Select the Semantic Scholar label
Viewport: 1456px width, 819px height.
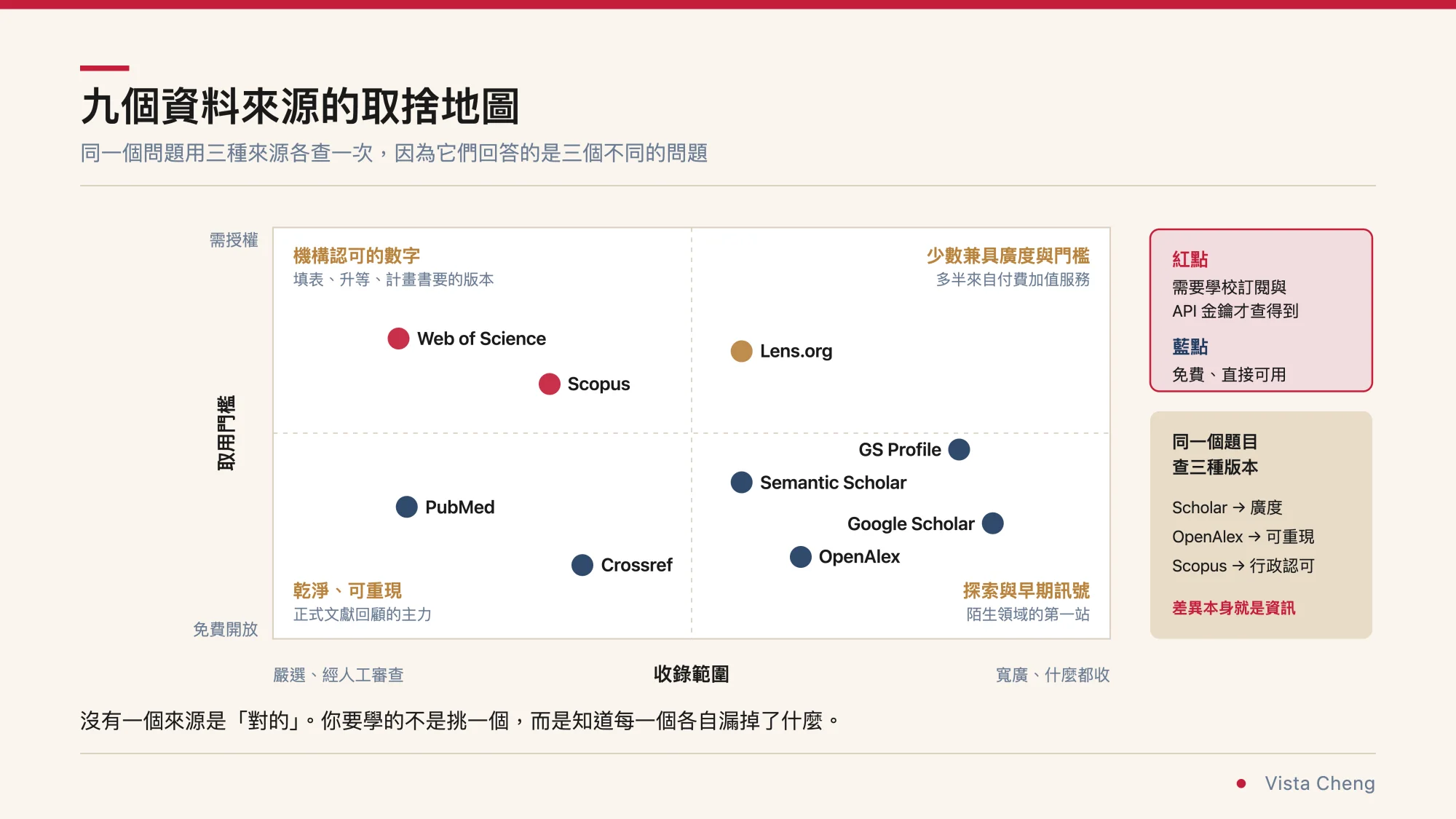pyautogui.click(x=833, y=482)
